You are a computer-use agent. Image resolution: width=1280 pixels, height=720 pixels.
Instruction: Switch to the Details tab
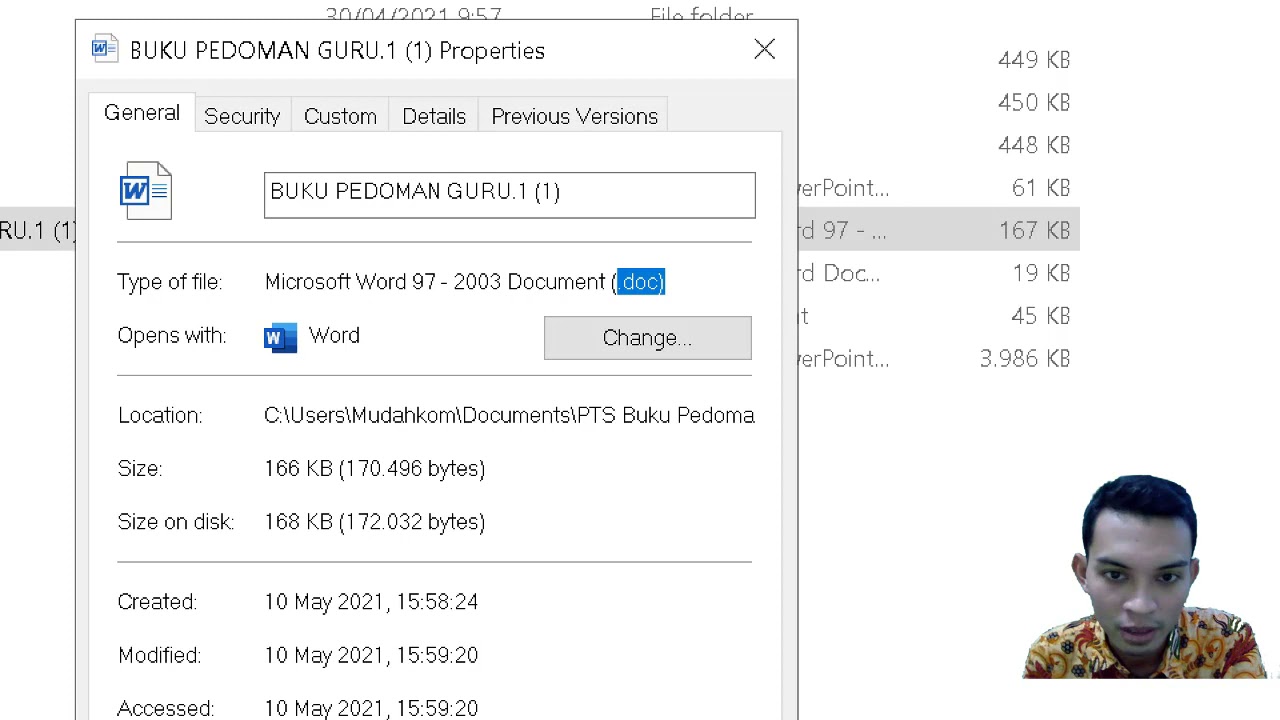click(434, 116)
